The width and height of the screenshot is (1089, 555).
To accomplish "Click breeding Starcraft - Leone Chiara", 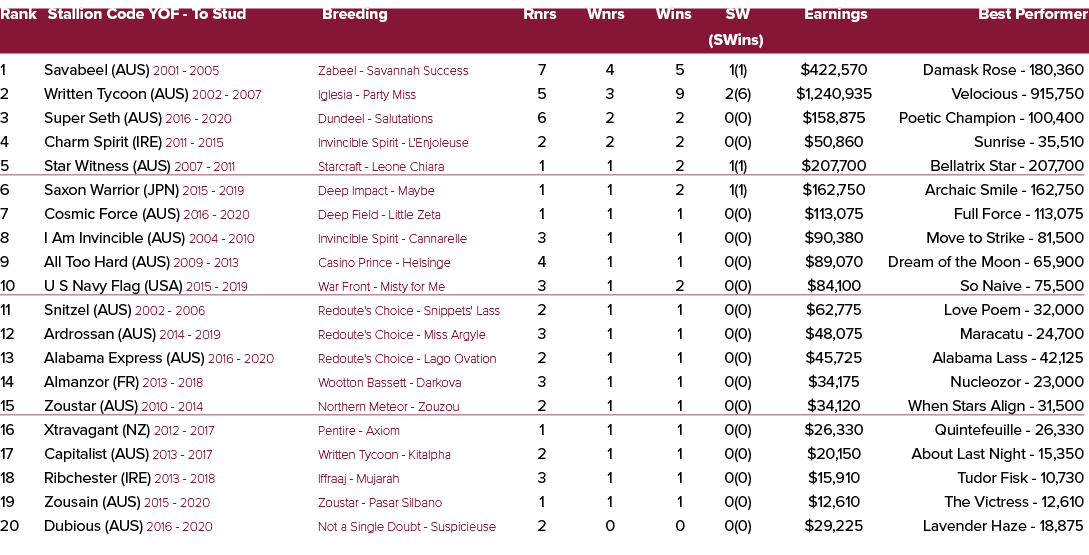I will (381, 167).
